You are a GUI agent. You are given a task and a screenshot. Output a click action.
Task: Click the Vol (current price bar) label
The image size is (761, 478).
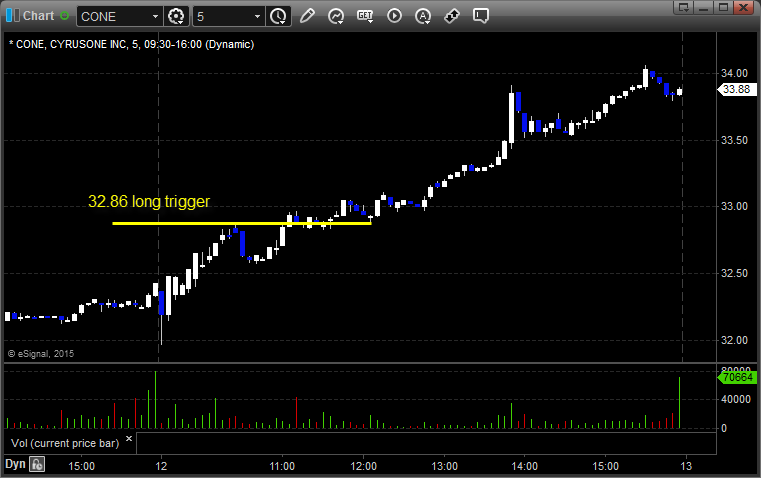click(x=65, y=443)
